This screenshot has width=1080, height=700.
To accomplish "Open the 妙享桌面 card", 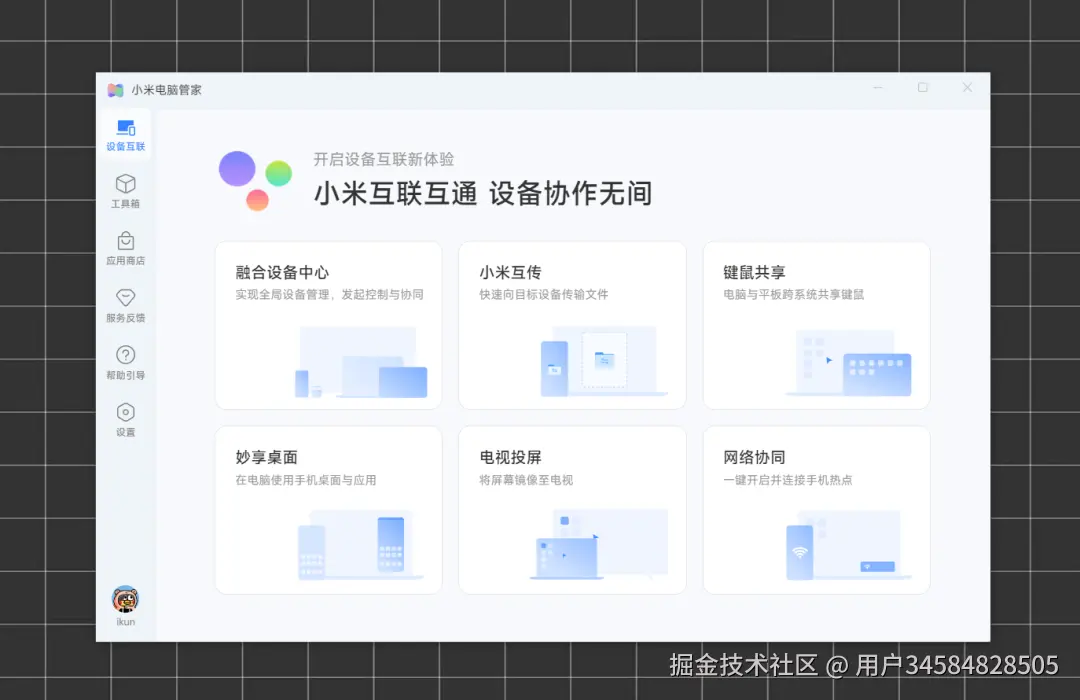I will pyautogui.click(x=329, y=510).
